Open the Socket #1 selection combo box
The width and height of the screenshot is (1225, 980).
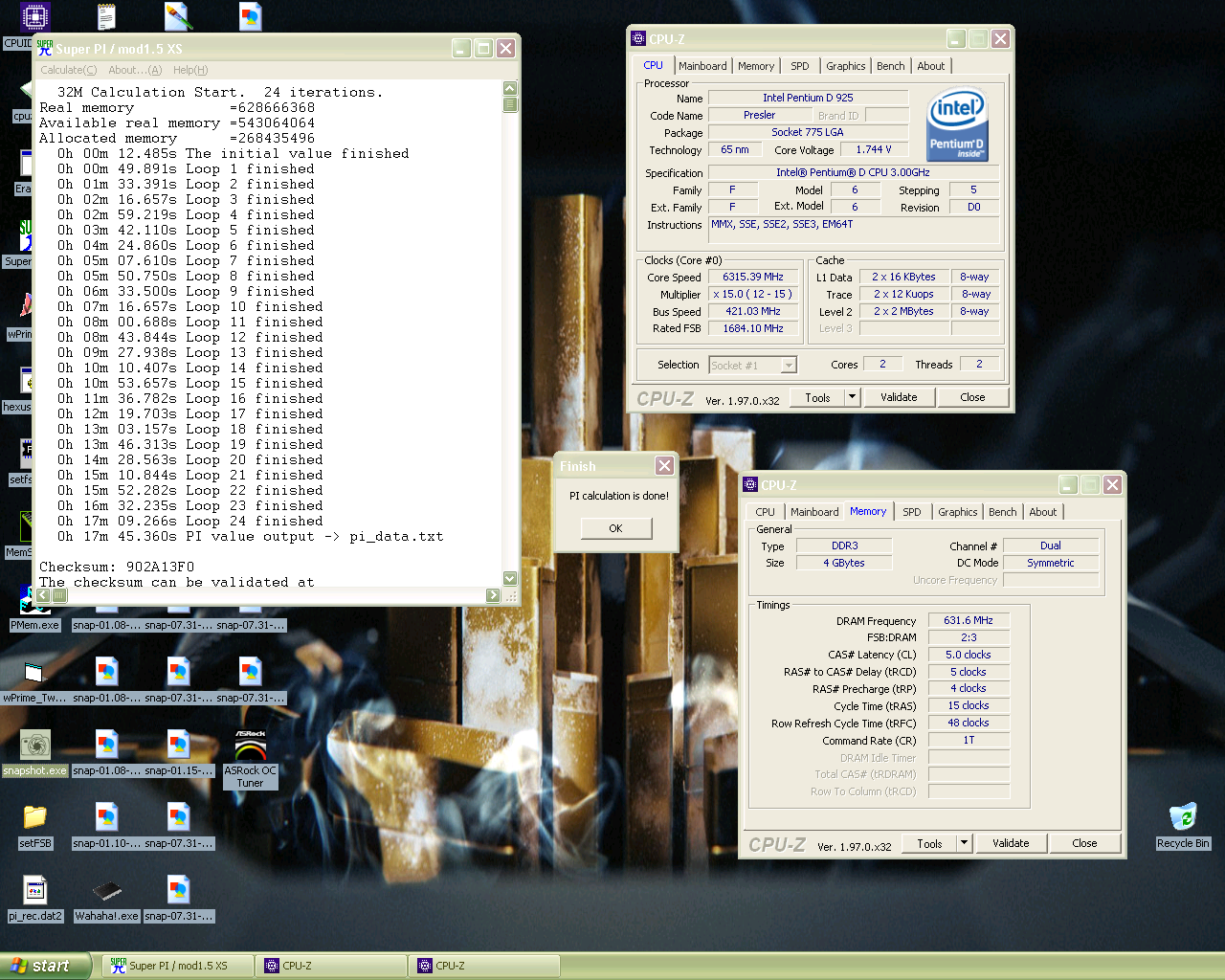[753, 365]
